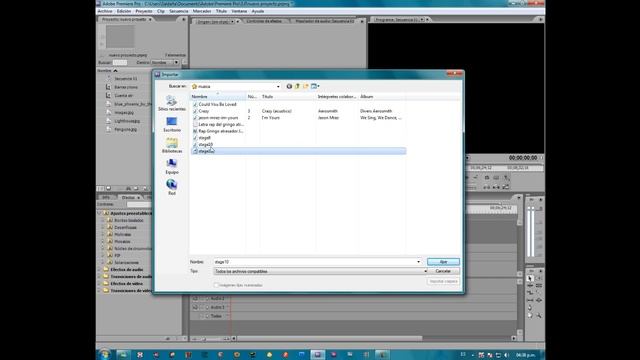Select the Pen tool
This screenshot has width=640, height=360.
pos(530,308)
